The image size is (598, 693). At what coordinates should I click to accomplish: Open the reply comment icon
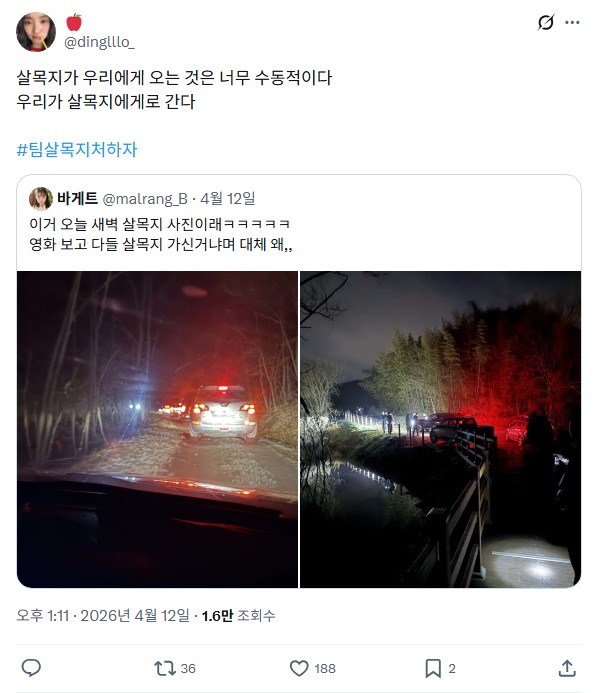(x=31, y=668)
